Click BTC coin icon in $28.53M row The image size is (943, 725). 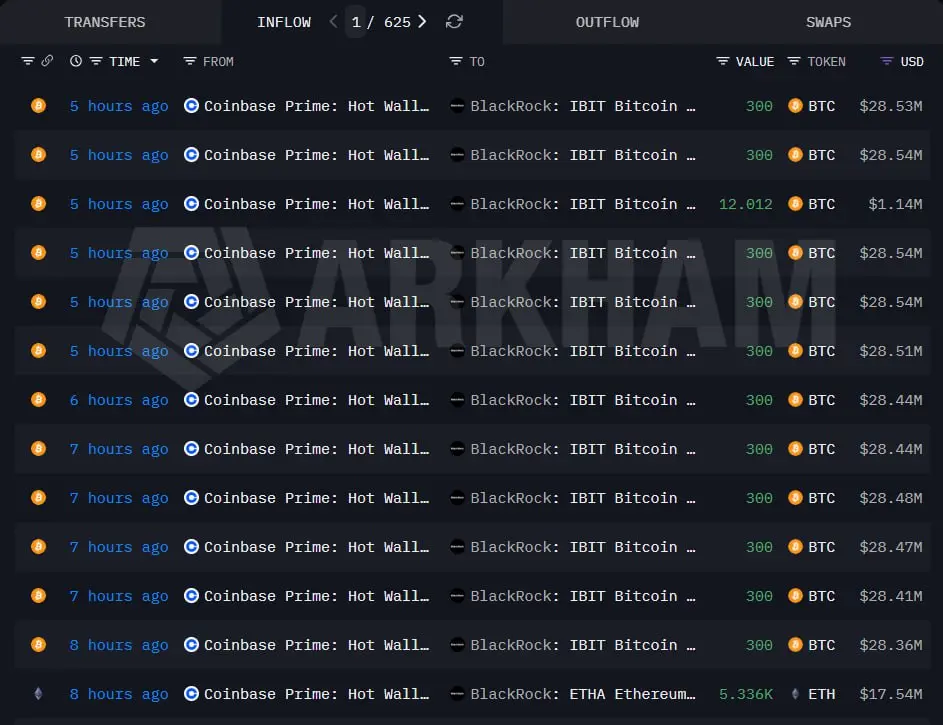point(795,106)
